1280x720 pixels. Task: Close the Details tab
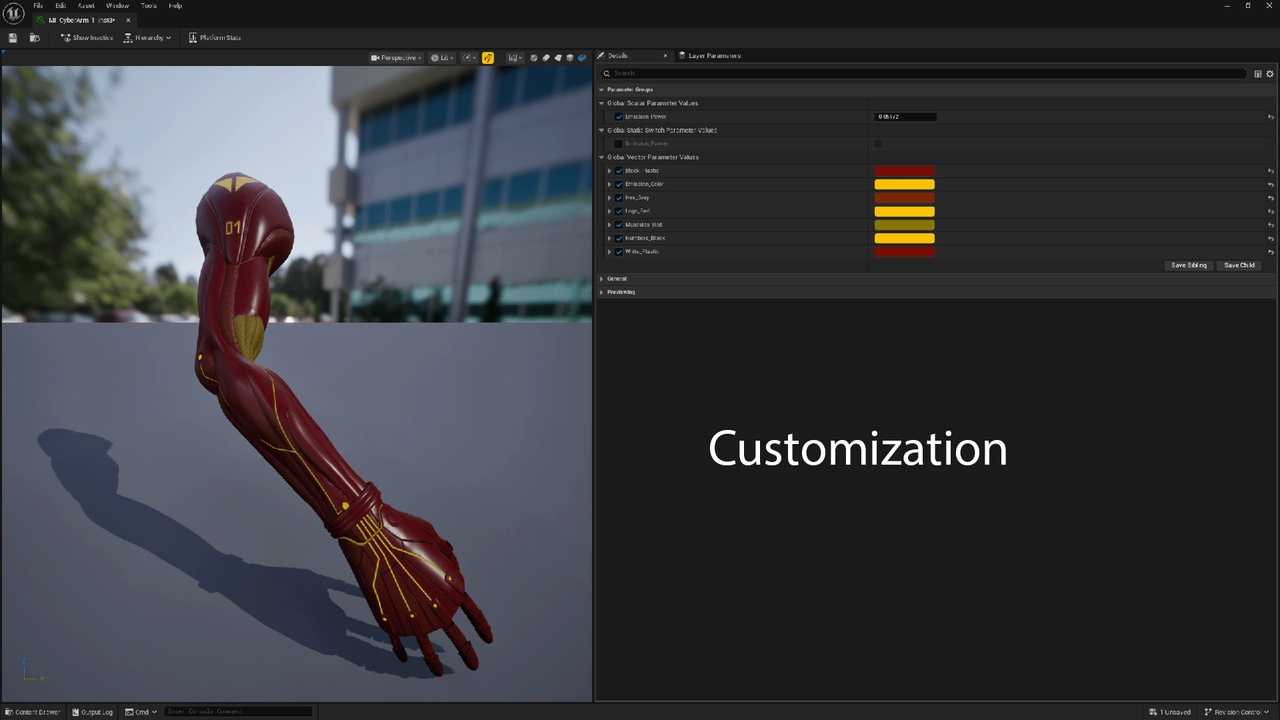(665, 56)
